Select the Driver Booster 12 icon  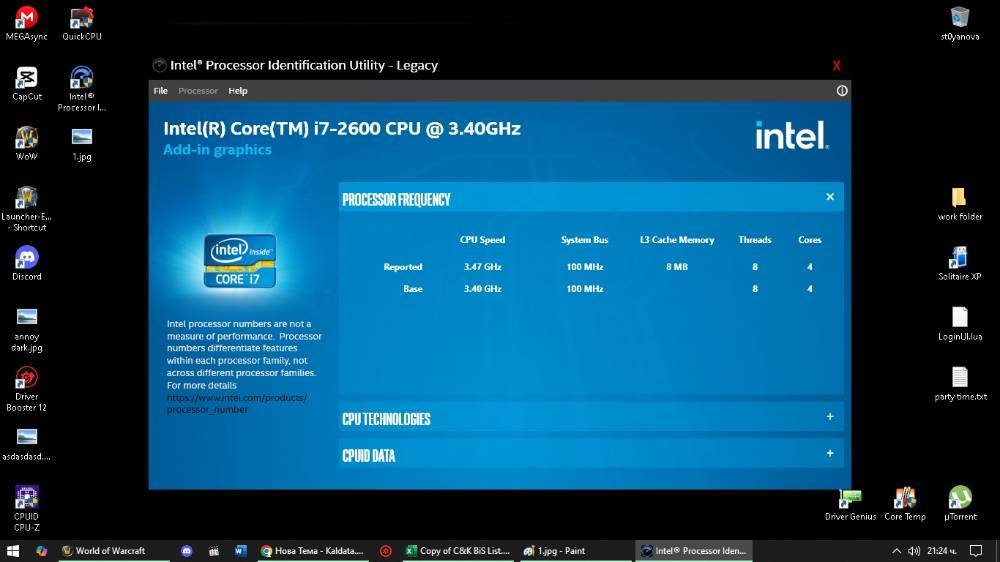[x=26, y=389]
